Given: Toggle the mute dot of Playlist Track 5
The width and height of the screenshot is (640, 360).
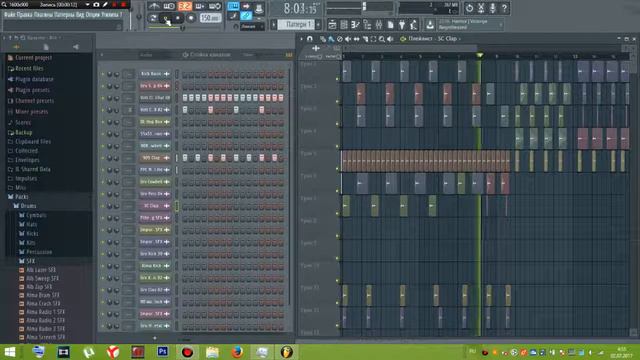Looking at the screenshot, I should click(x=338, y=168).
